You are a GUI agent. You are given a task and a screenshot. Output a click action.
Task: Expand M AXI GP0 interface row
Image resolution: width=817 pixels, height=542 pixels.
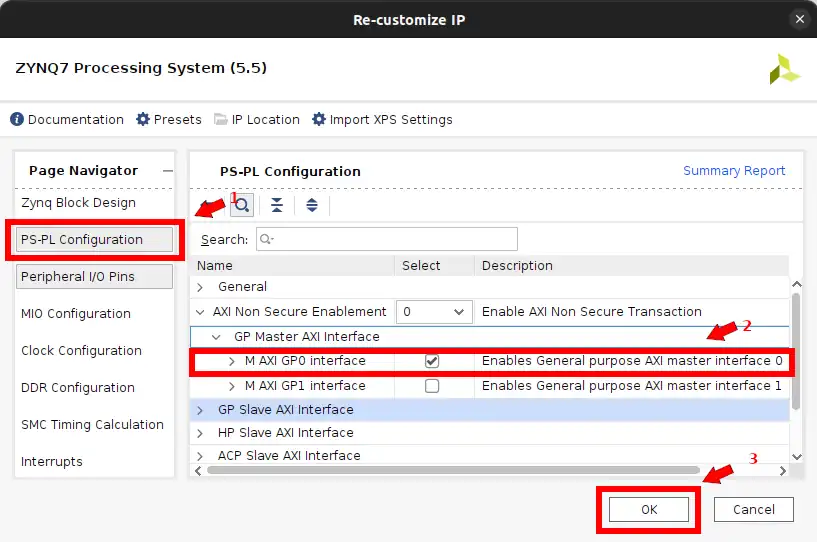click(232, 361)
